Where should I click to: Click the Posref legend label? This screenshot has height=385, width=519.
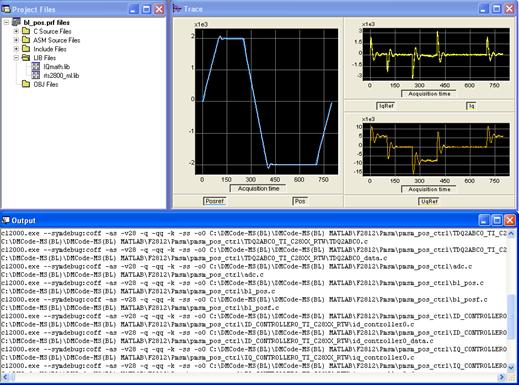click(215, 201)
